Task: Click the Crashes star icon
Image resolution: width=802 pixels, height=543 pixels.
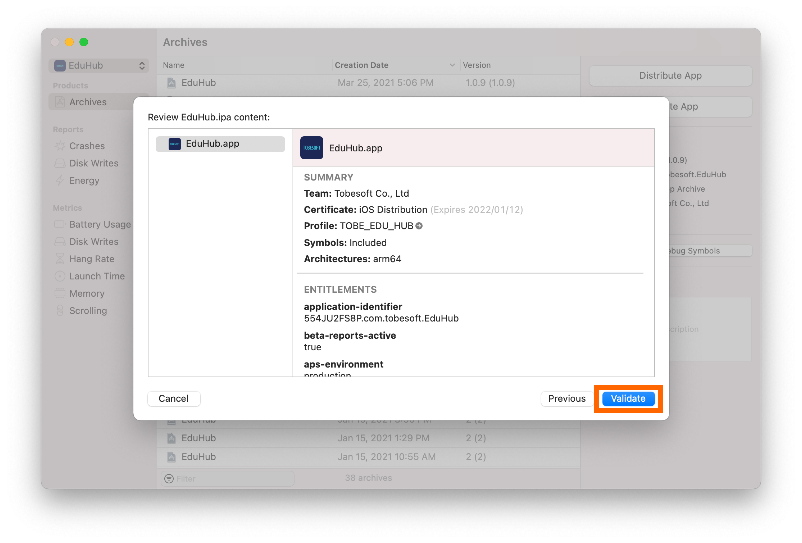Action: coord(60,146)
